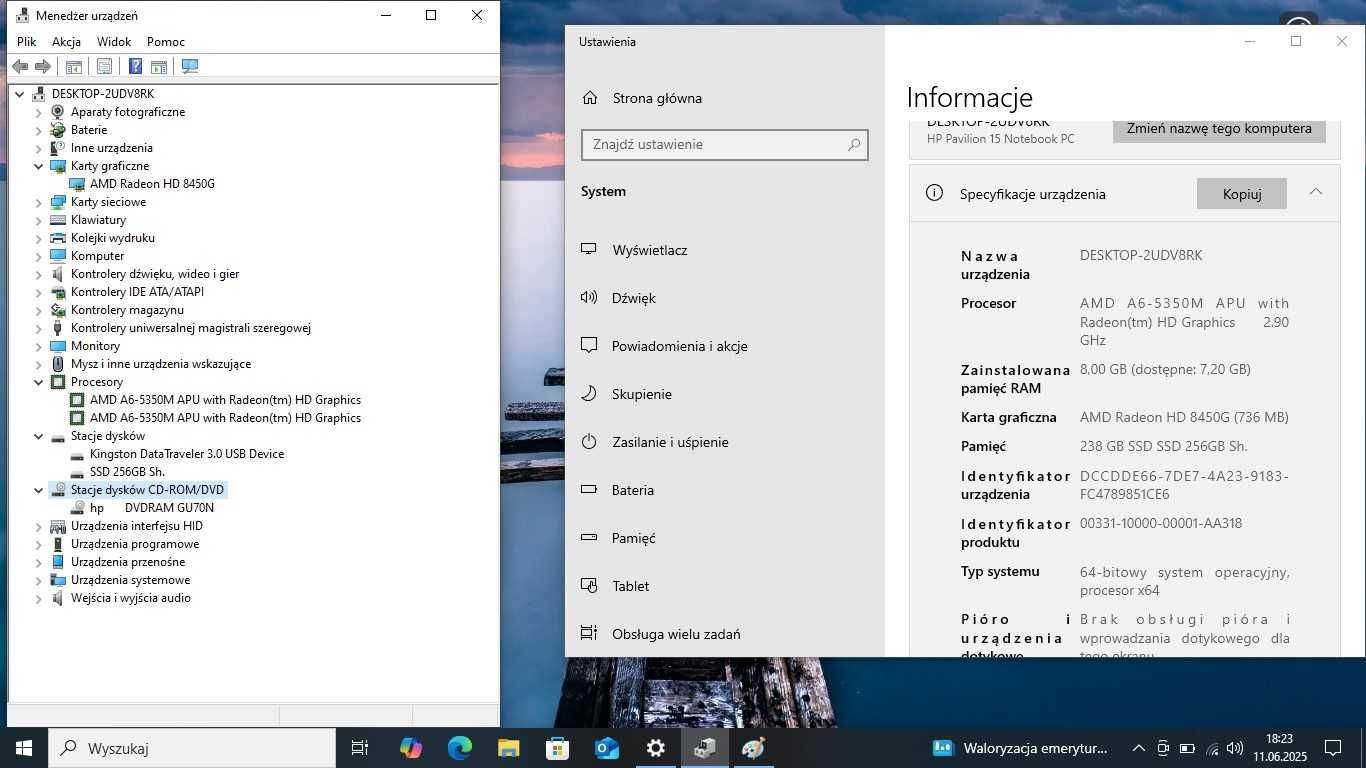Collapse the Stacje dysków CD-ROM/DVD arrow
1366x768 pixels.
pos(39,490)
